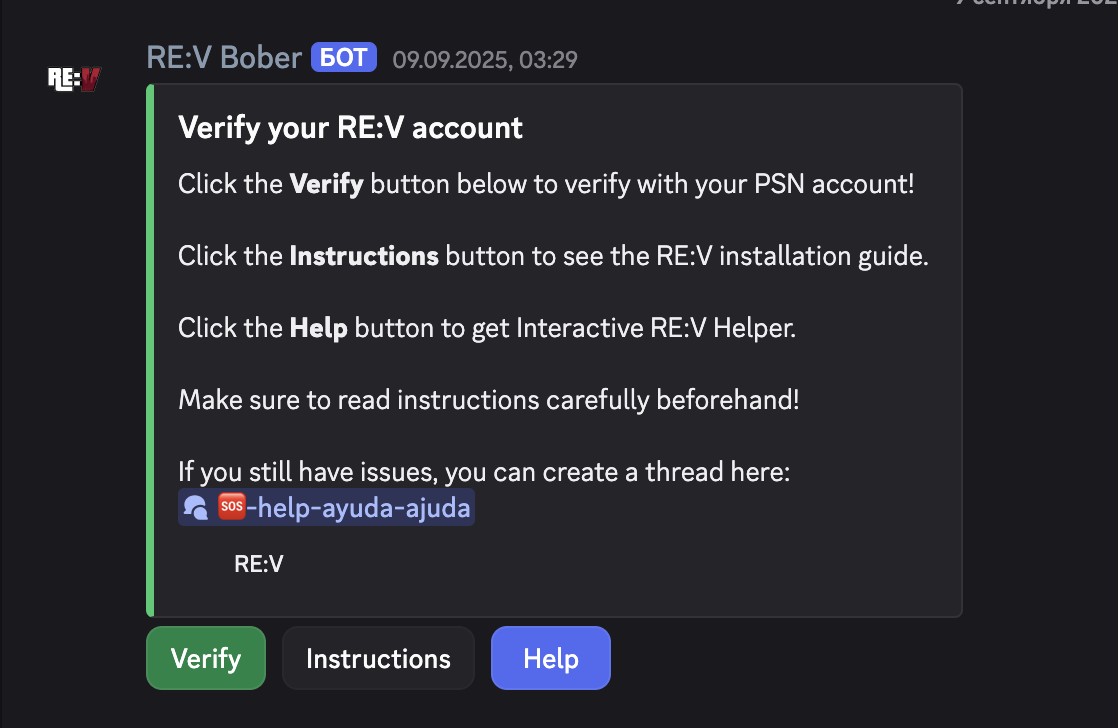Open the -help-ayuda-ajuda channel link
The height and width of the screenshot is (728, 1118).
358,508
